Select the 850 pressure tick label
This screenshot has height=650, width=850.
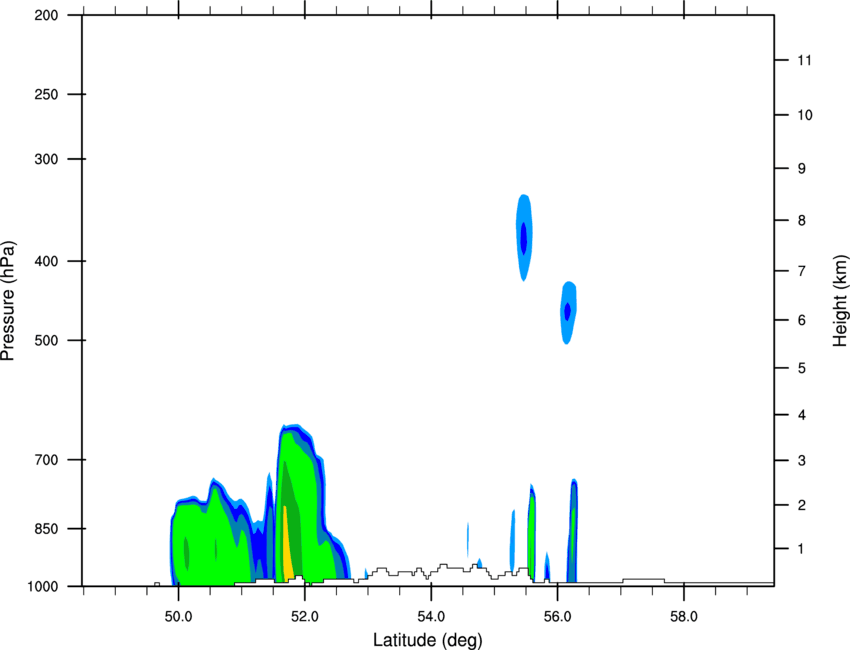coord(46,529)
